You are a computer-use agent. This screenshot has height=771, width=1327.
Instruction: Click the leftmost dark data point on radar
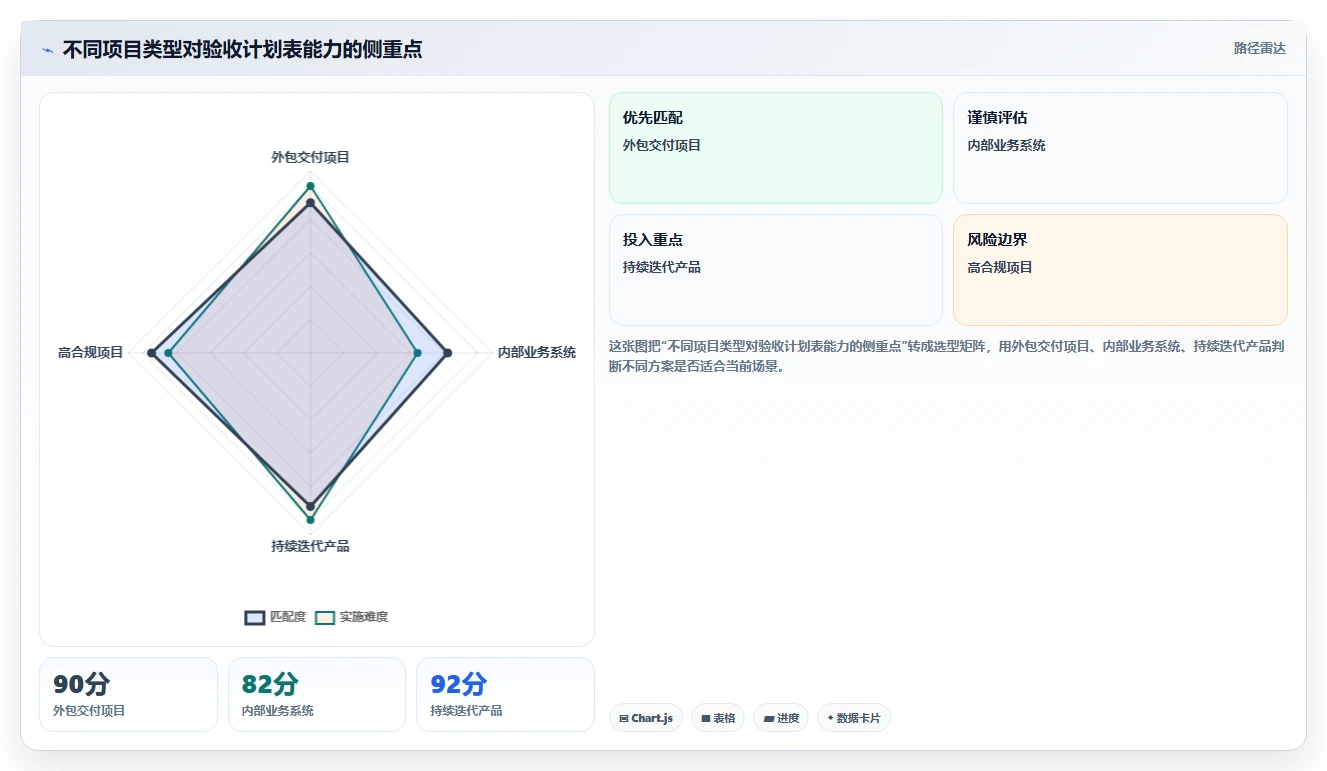[x=151, y=352]
